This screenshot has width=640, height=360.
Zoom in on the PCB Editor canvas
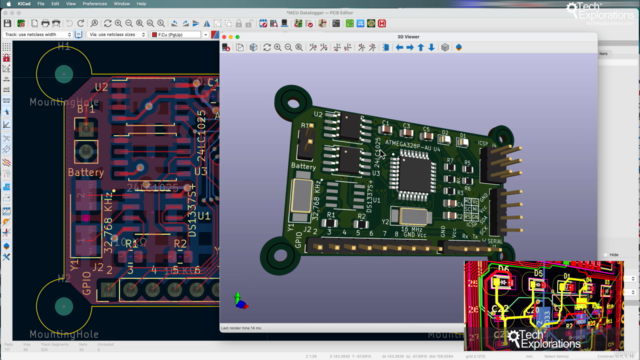pyautogui.click(x=118, y=24)
